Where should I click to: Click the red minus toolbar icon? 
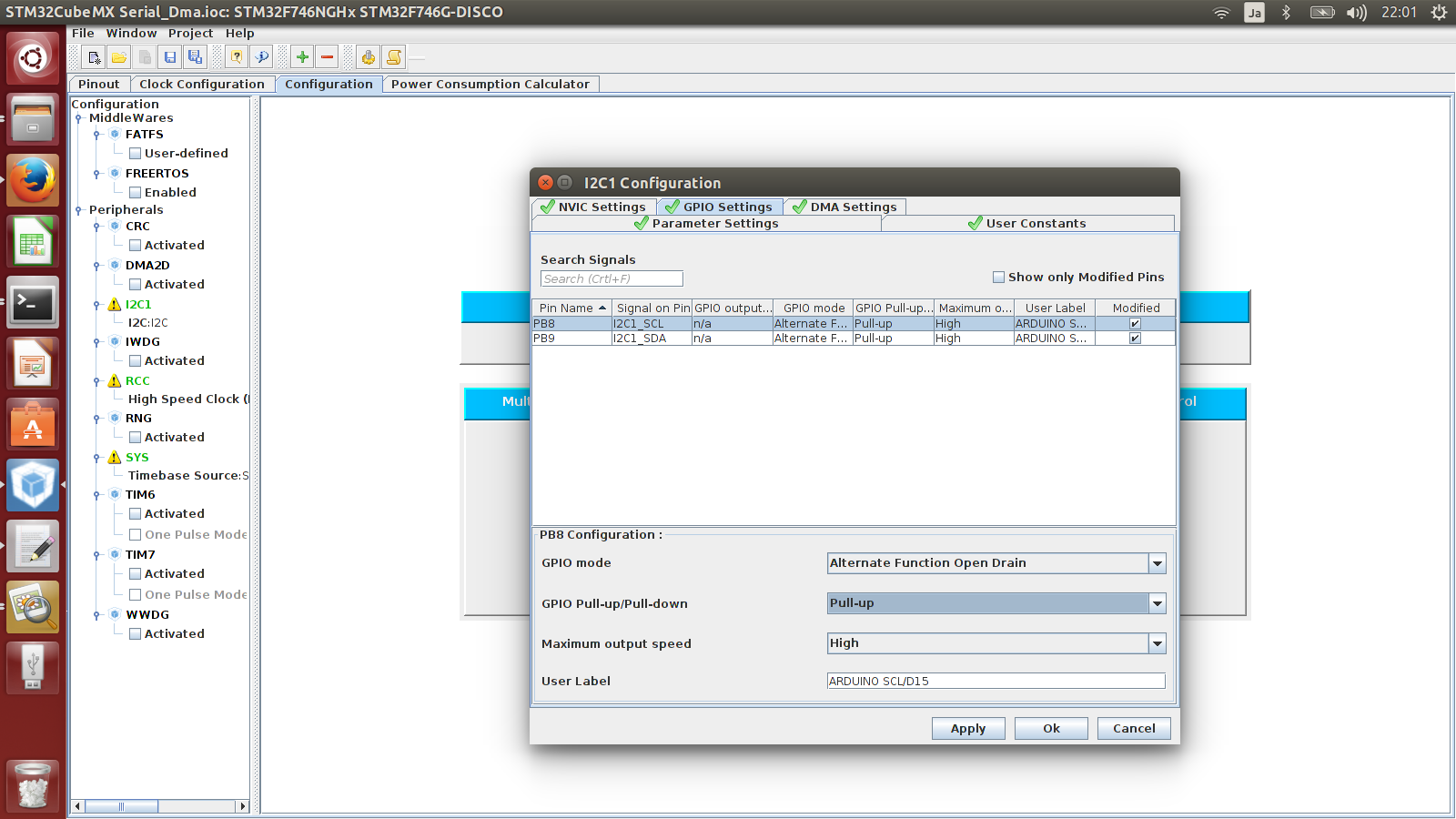[328, 57]
